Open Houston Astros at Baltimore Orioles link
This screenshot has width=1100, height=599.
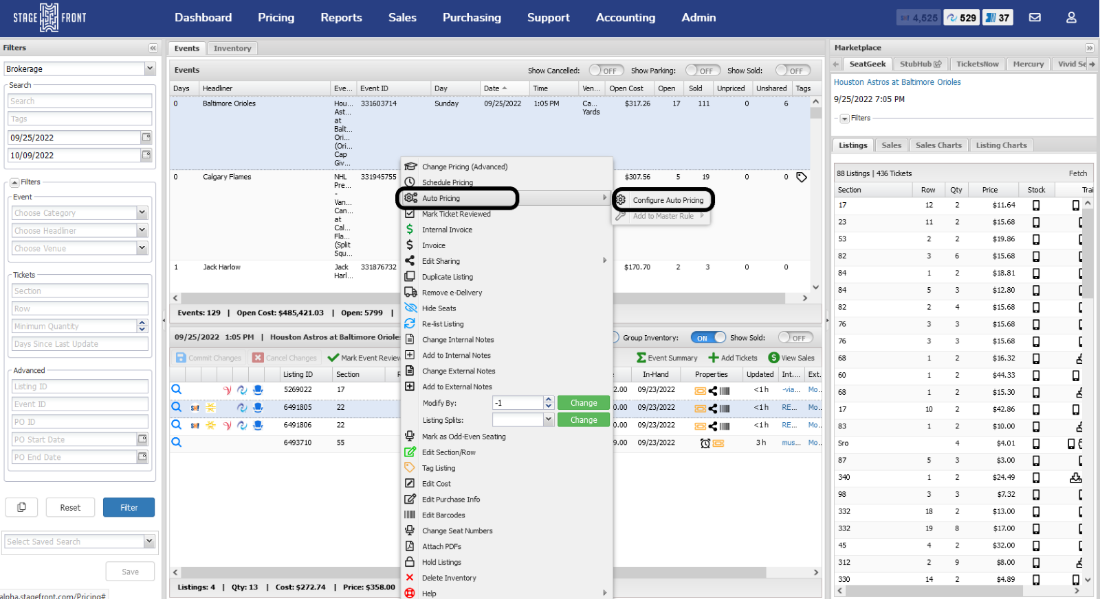(897, 82)
